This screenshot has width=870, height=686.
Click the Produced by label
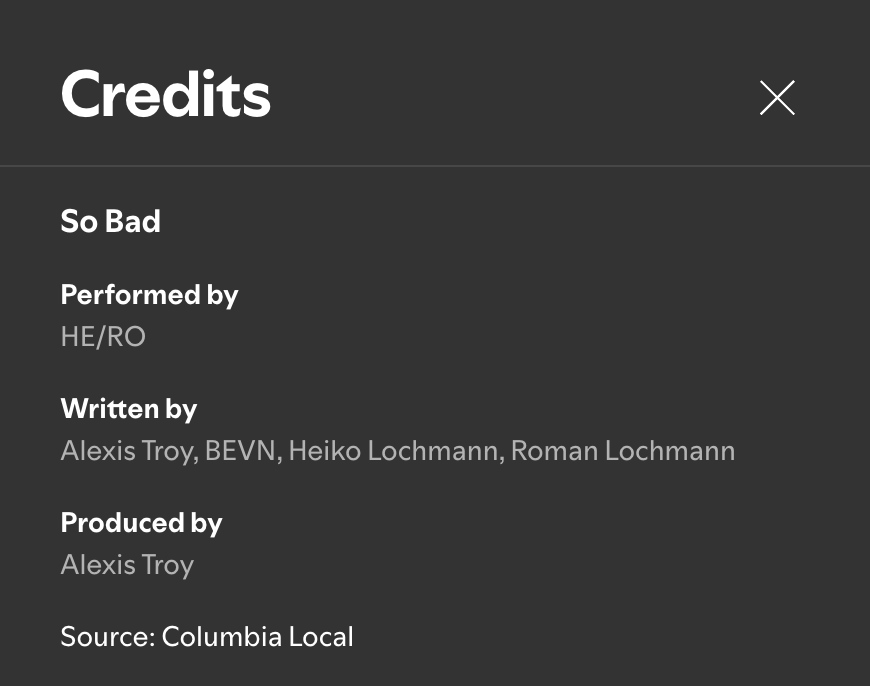(141, 523)
